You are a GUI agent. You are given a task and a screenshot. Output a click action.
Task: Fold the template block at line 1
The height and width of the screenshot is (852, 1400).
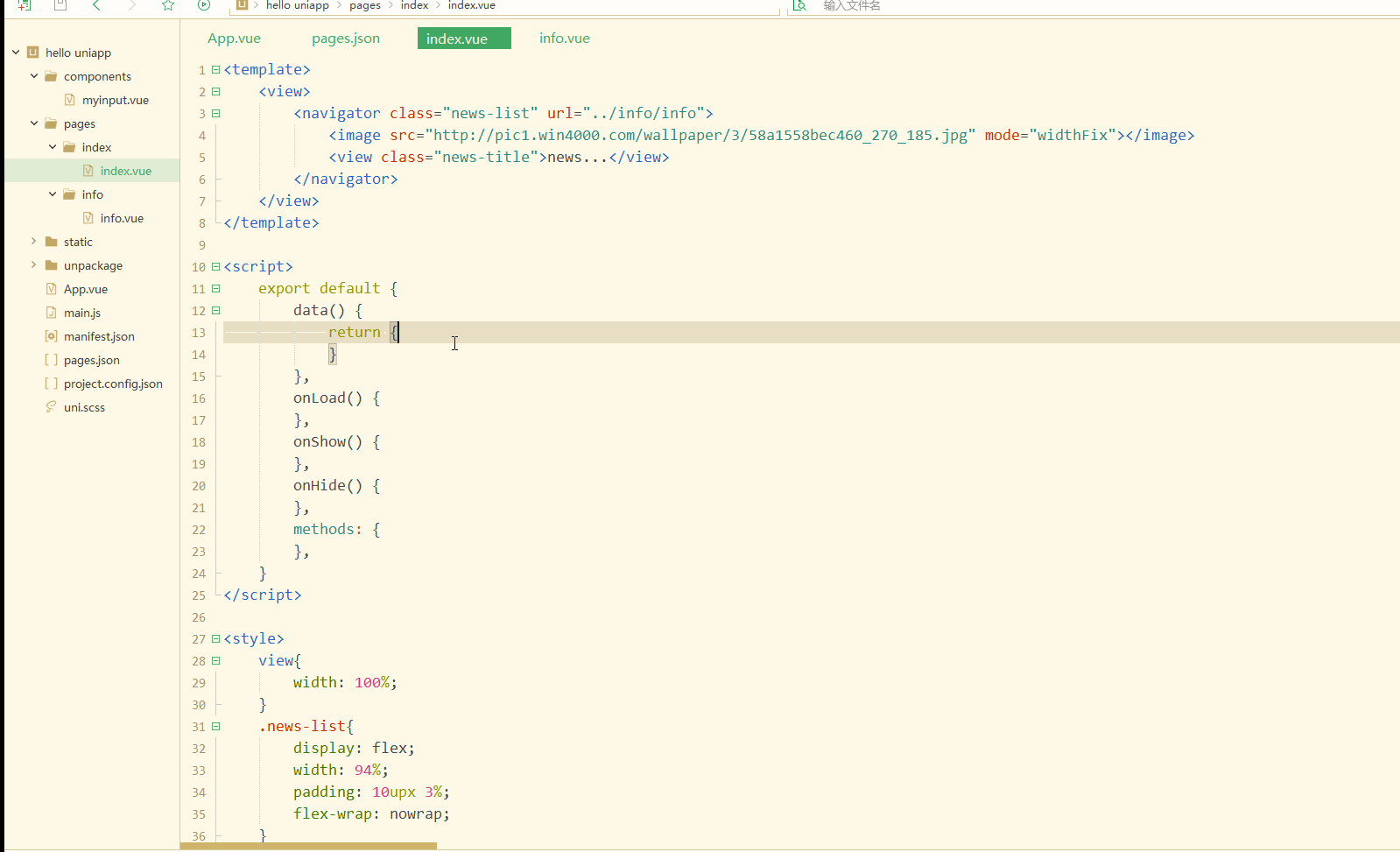[216, 70]
